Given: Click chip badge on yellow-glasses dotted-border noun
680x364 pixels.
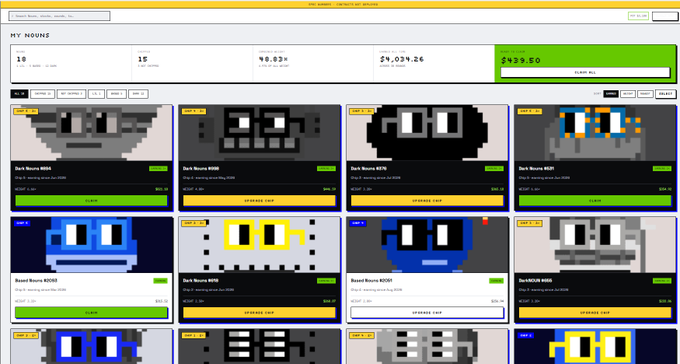Looking at the screenshot, I should (194, 223).
